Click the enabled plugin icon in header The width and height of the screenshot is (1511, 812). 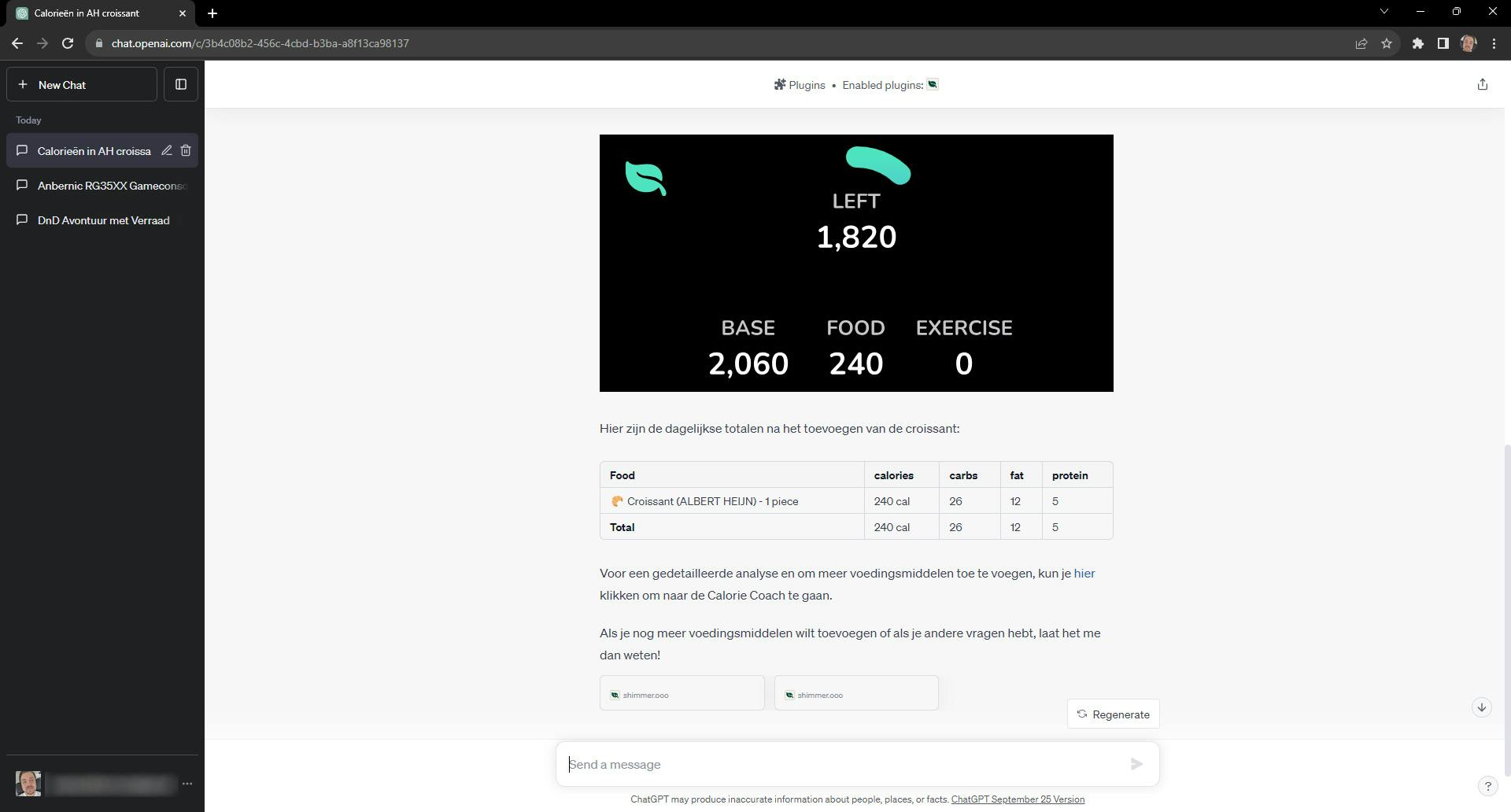coord(933,84)
